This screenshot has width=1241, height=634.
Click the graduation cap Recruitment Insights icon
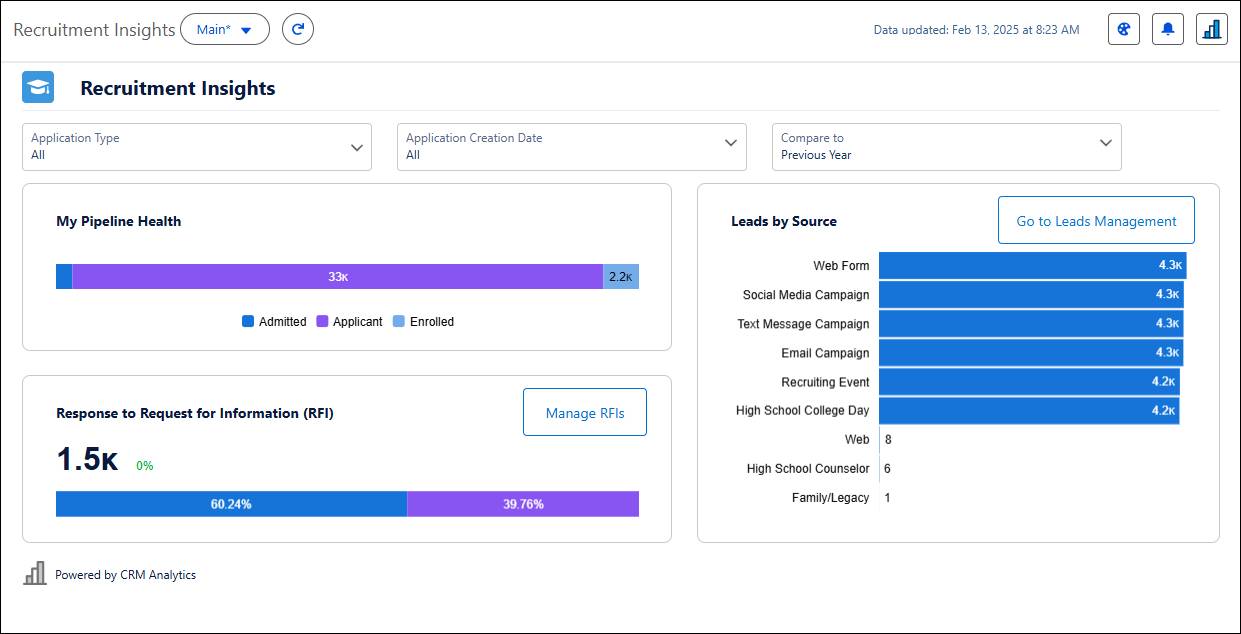(x=38, y=87)
